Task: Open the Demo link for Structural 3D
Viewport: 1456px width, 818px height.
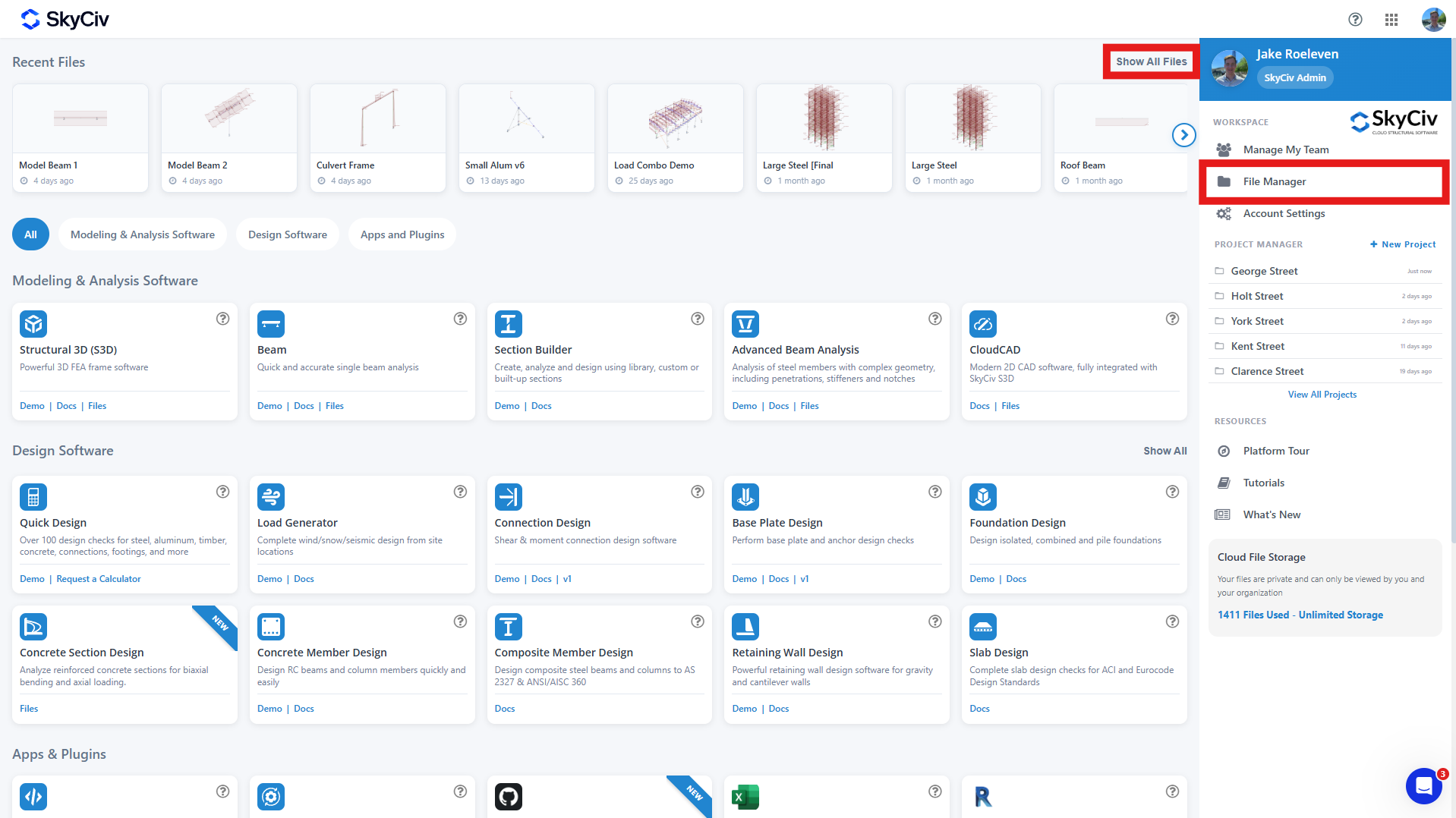Action: (x=32, y=406)
